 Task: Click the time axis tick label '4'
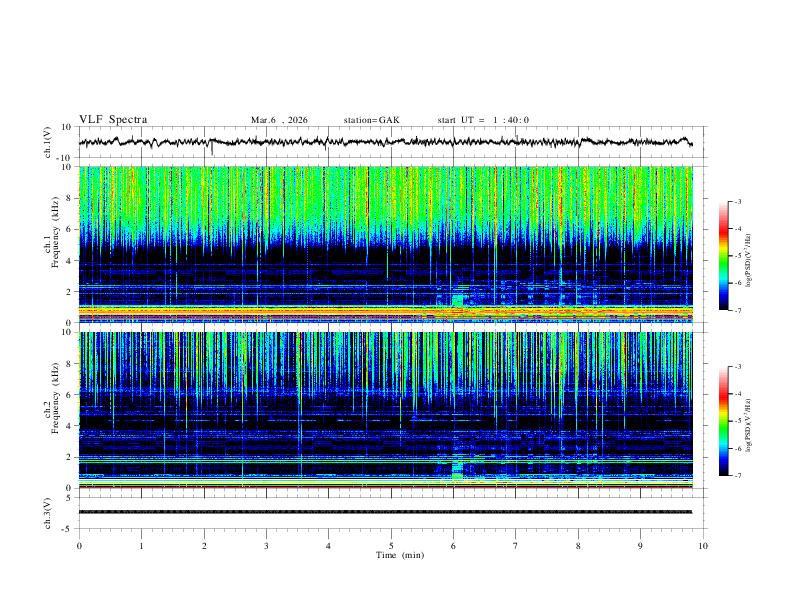pyautogui.click(x=329, y=546)
